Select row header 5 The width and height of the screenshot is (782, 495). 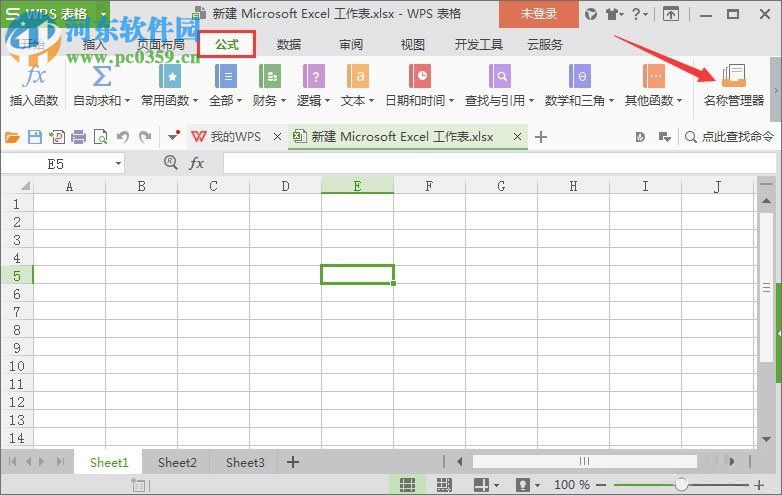16,276
